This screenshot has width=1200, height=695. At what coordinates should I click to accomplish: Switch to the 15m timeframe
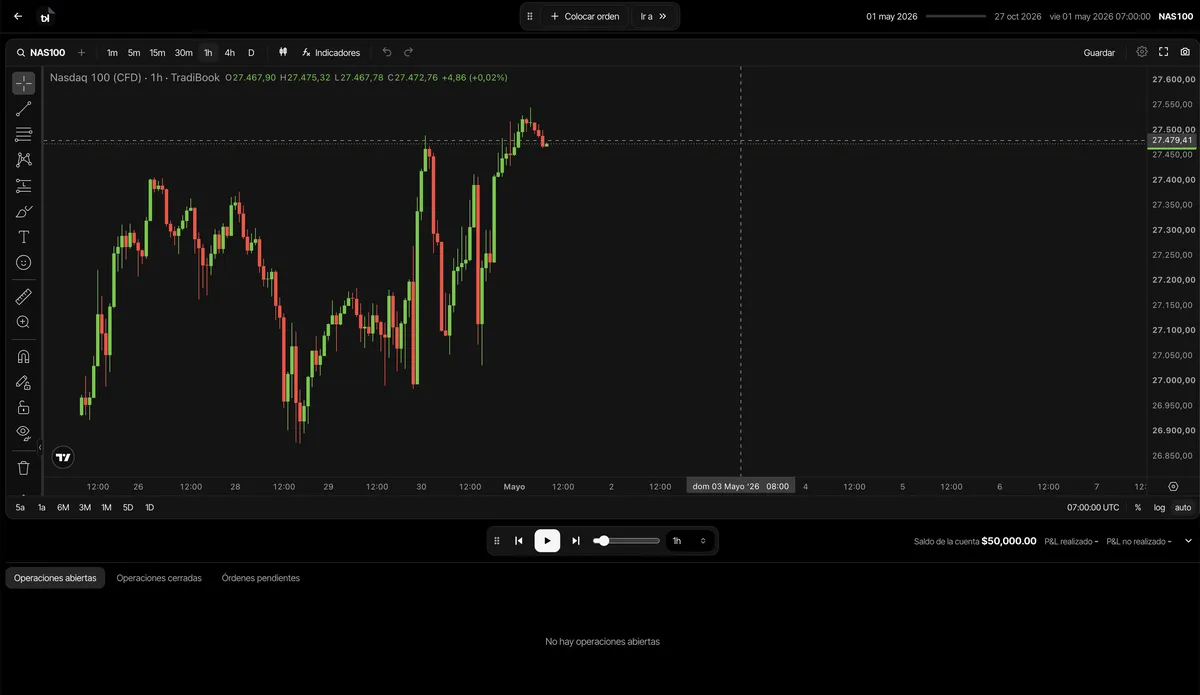point(157,52)
